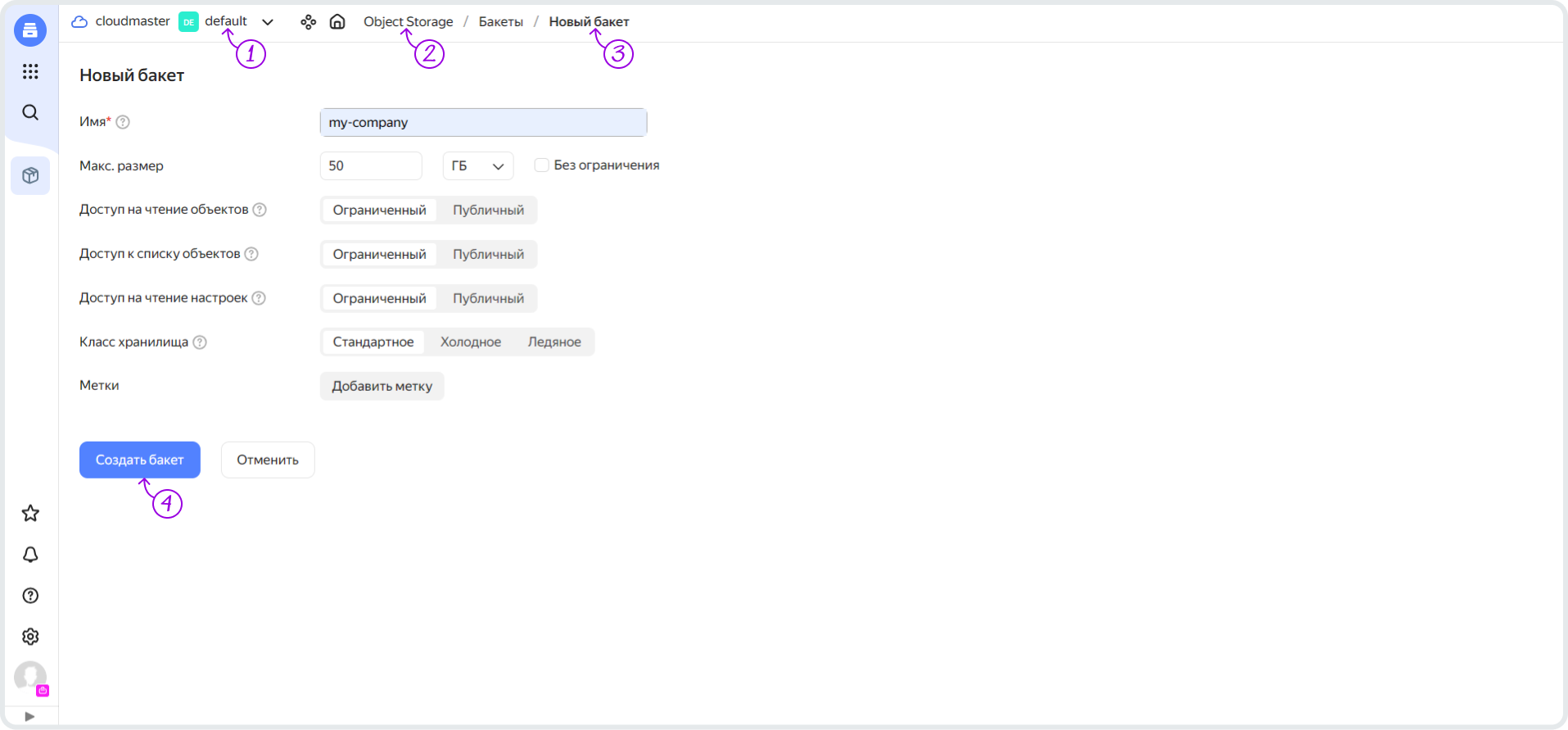Open Бакеты breadcrumb link
1568x730 pixels.
pos(500,22)
